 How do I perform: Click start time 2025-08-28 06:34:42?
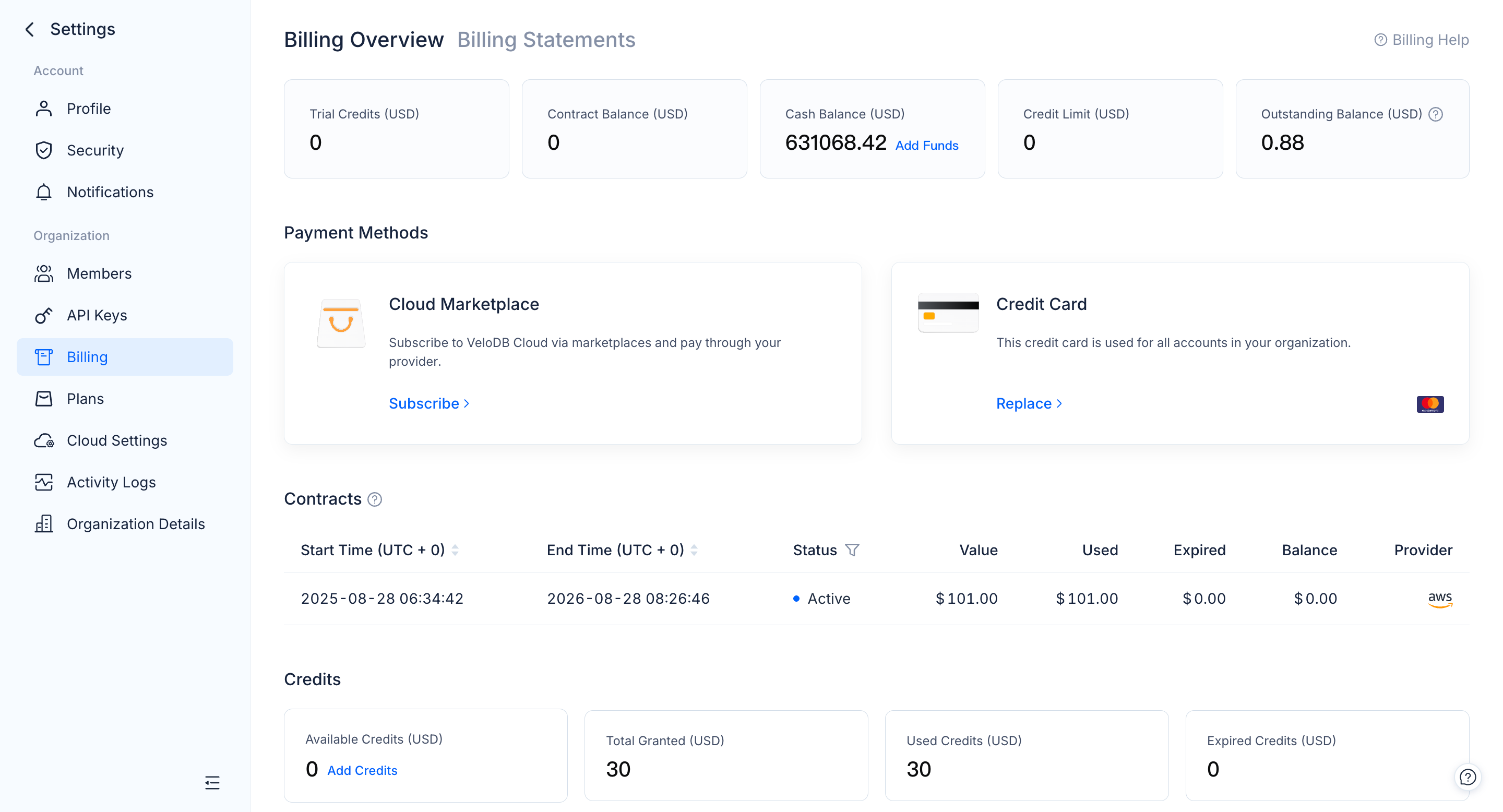pos(382,599)
